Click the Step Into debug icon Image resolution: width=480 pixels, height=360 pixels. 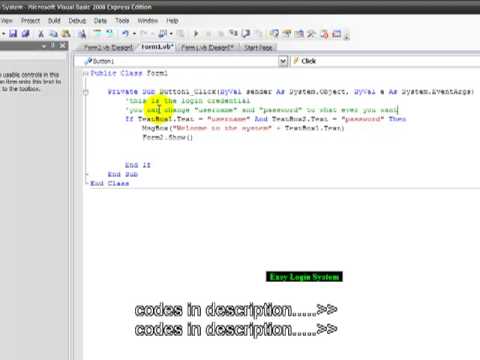233,34
